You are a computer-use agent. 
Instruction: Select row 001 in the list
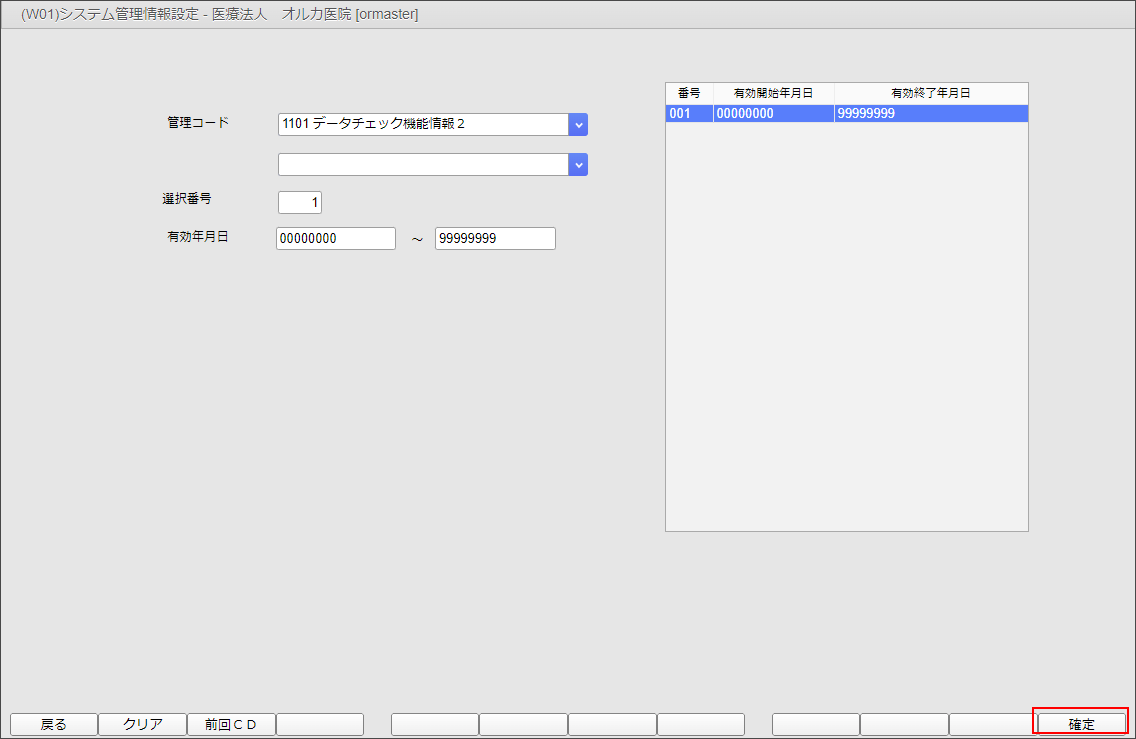point(689,114)
